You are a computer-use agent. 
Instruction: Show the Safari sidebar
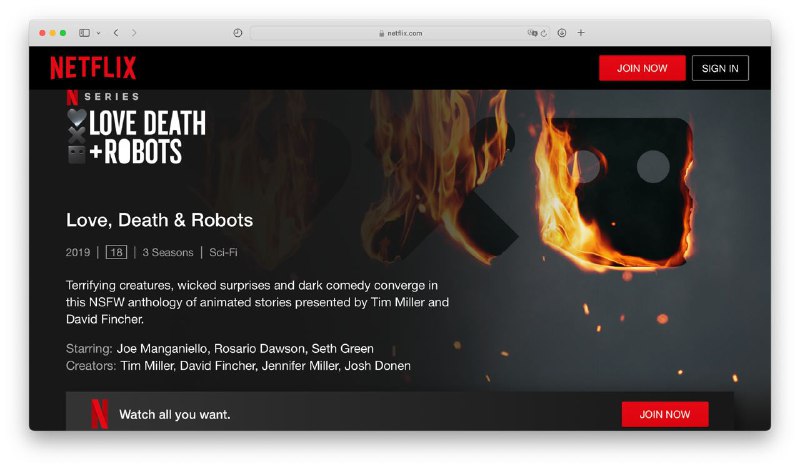coord(84,33)
